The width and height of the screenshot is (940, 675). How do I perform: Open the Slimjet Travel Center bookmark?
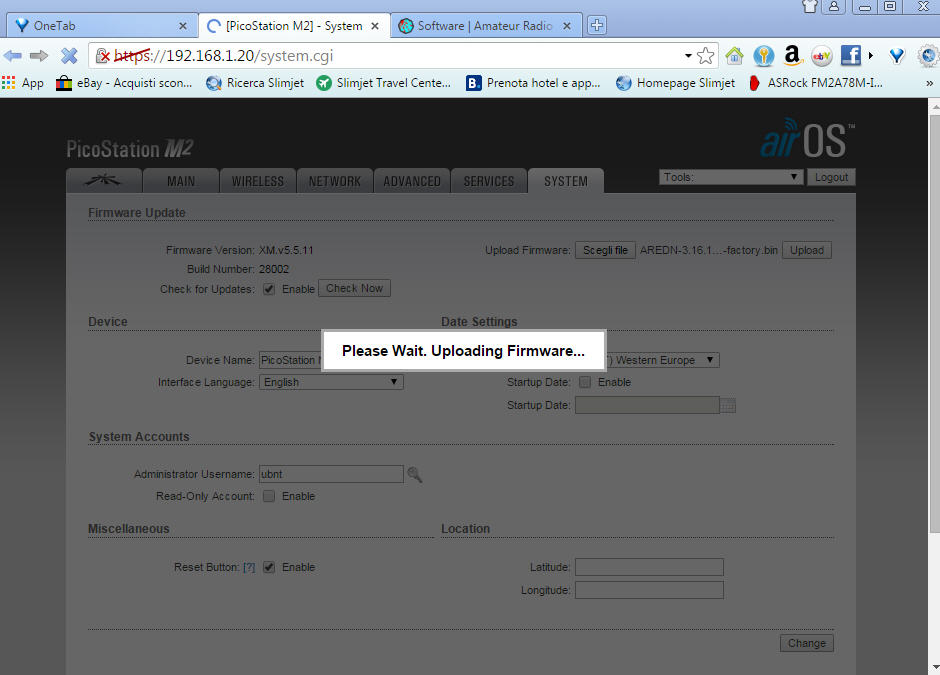coord(384,83)
